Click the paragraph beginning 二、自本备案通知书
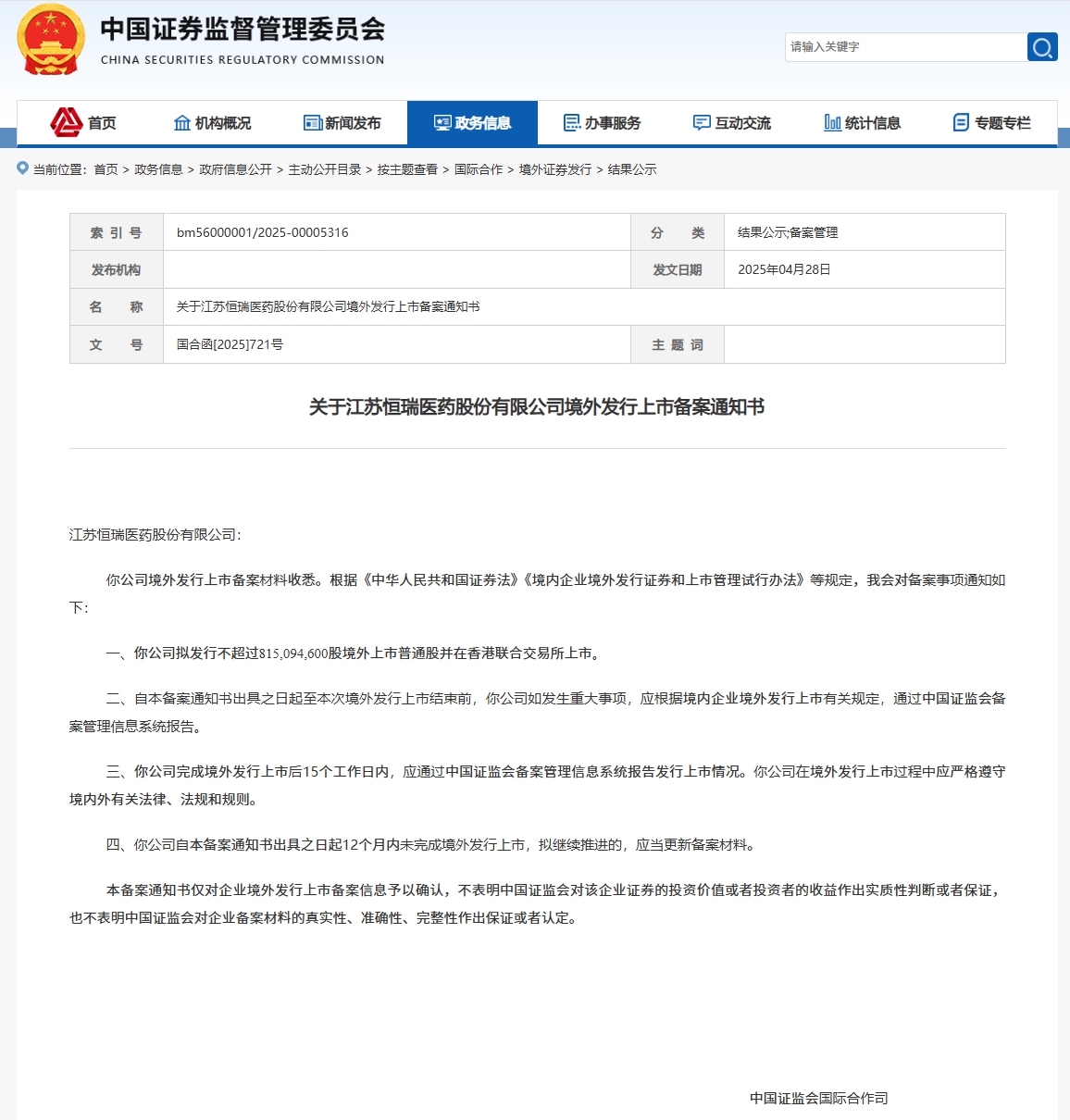This screenshot has height=1120, width=1070. pyautogui.click(x=537, y=713)
